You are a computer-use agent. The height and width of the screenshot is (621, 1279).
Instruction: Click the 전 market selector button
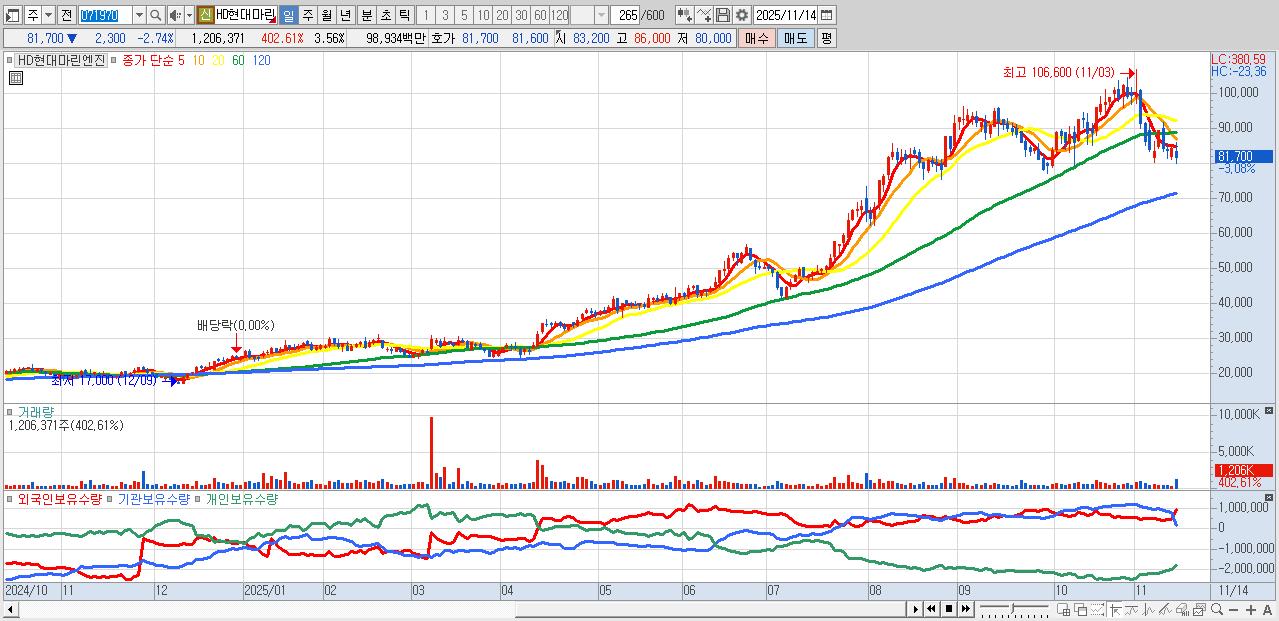[x=66, y=15]
